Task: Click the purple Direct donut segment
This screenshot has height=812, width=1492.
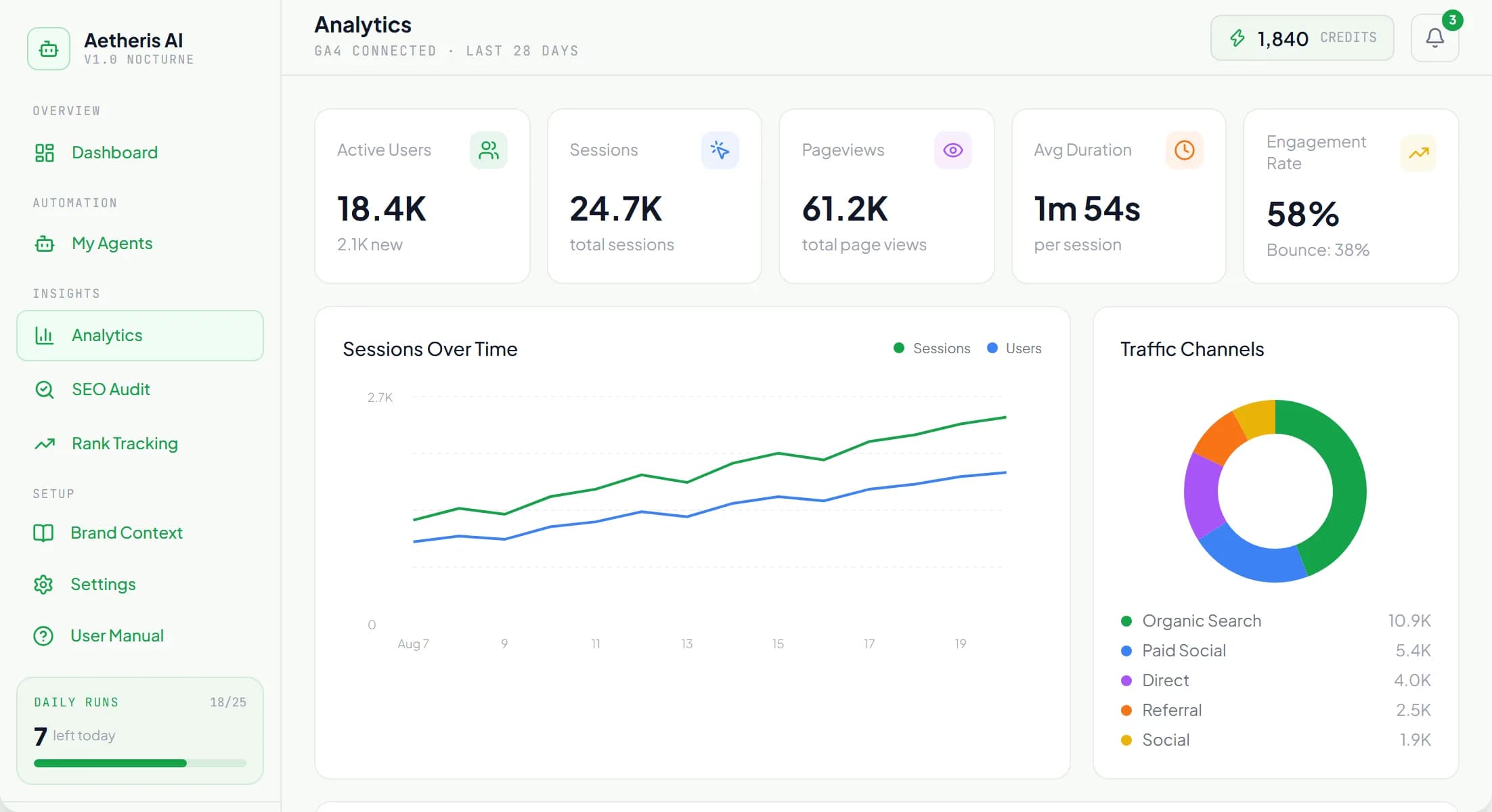Action: tap(1204, 495)
